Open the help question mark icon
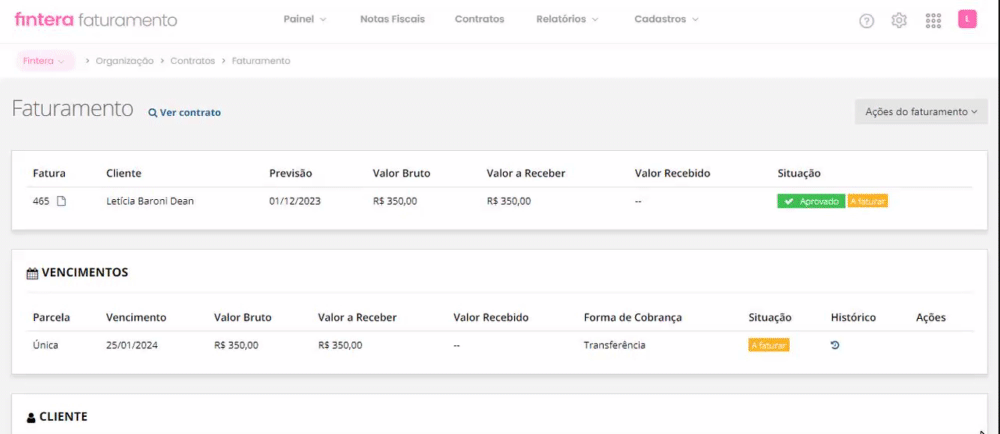Viewport: 1000px width, 434px height. pyautogui.click(x=866, y=21)
